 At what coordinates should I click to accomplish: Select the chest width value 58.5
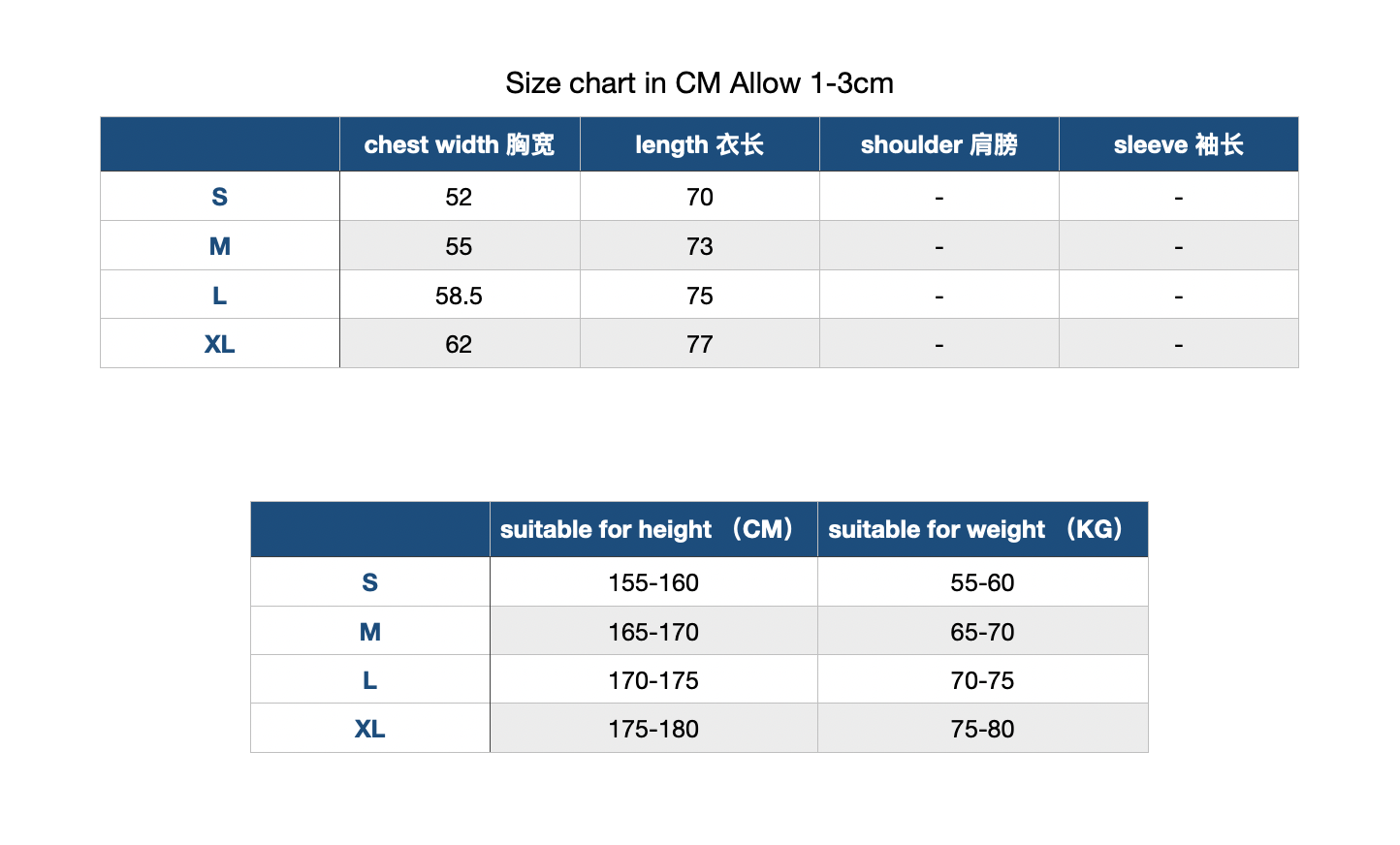tap(460, 296)
